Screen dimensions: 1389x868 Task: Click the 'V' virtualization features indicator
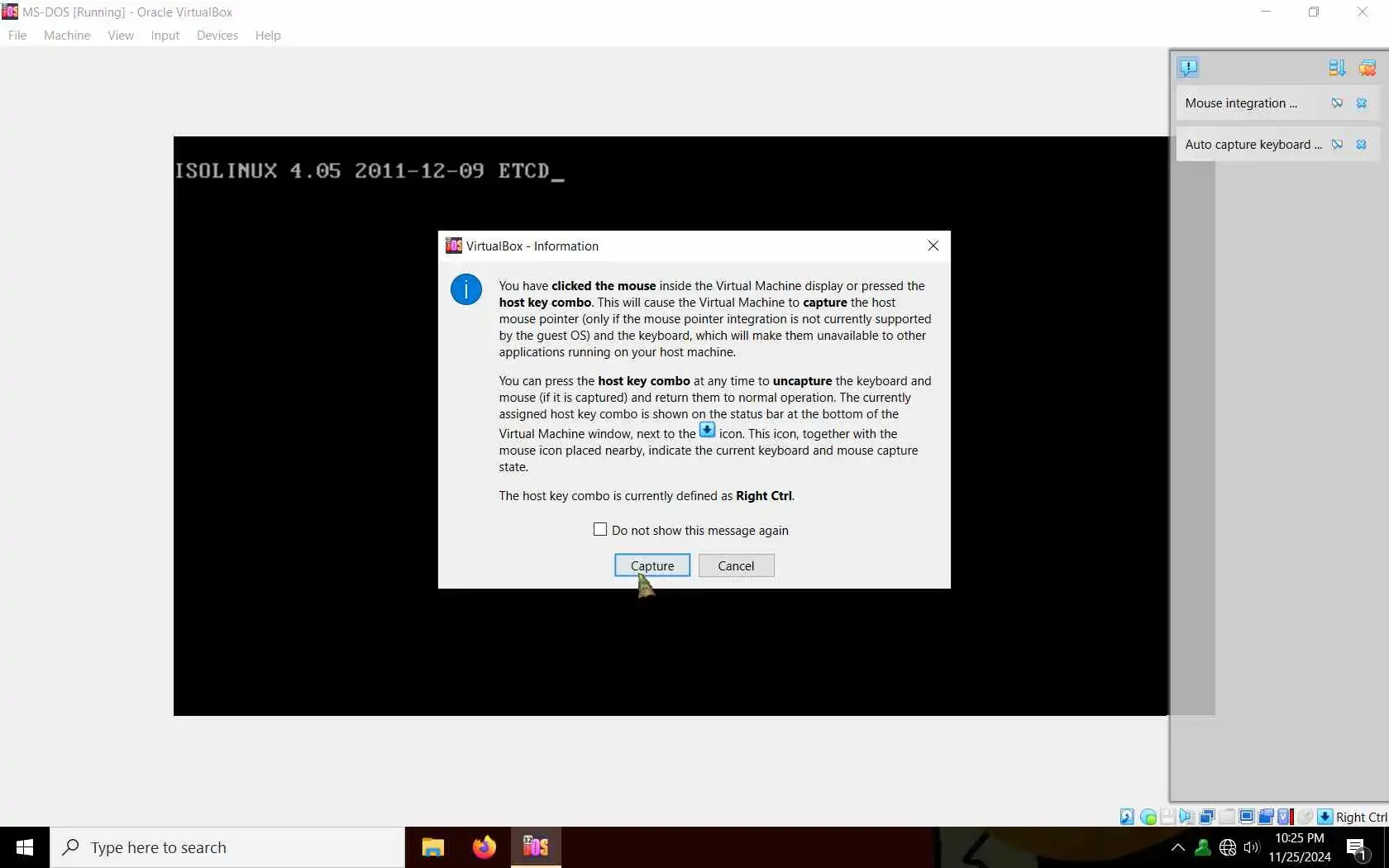[x=1286, y=817]
